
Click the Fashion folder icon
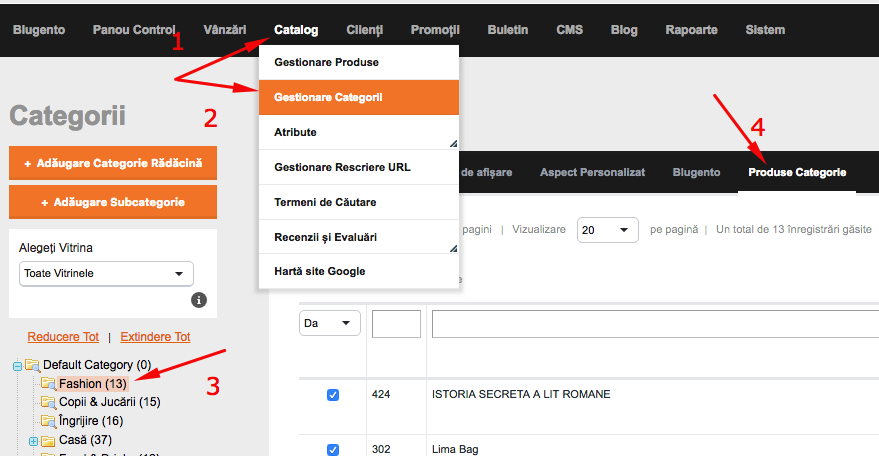coord(48,384)
